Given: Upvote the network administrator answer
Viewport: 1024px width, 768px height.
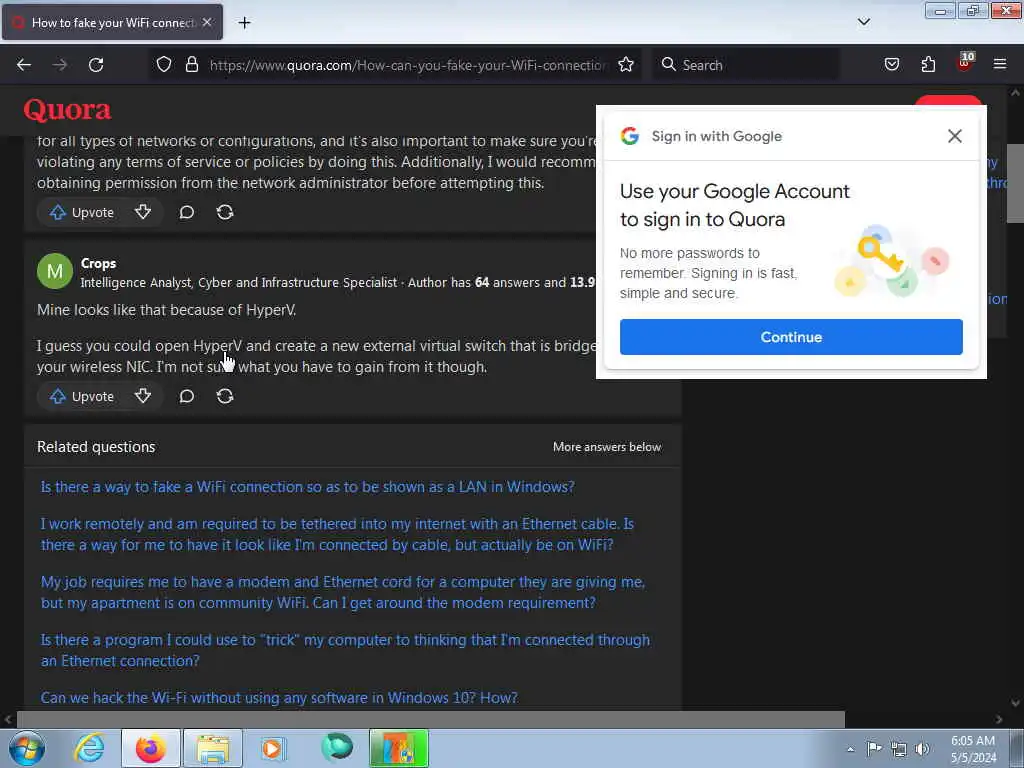Looking at the screenshot, I should click(x=82, y=212).
